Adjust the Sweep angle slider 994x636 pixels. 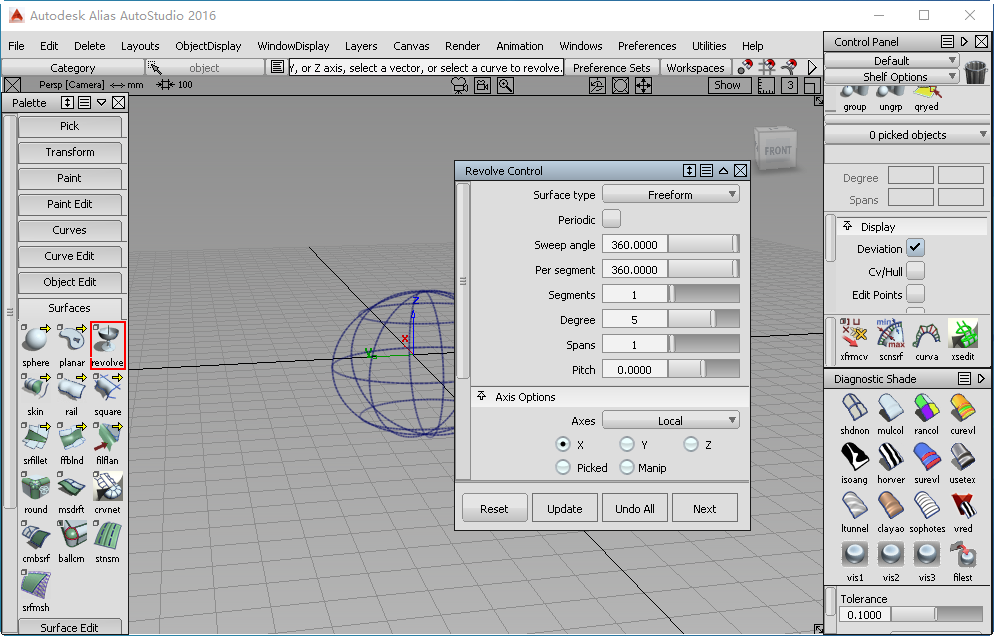pyautogui.click(x=704, y=245)
